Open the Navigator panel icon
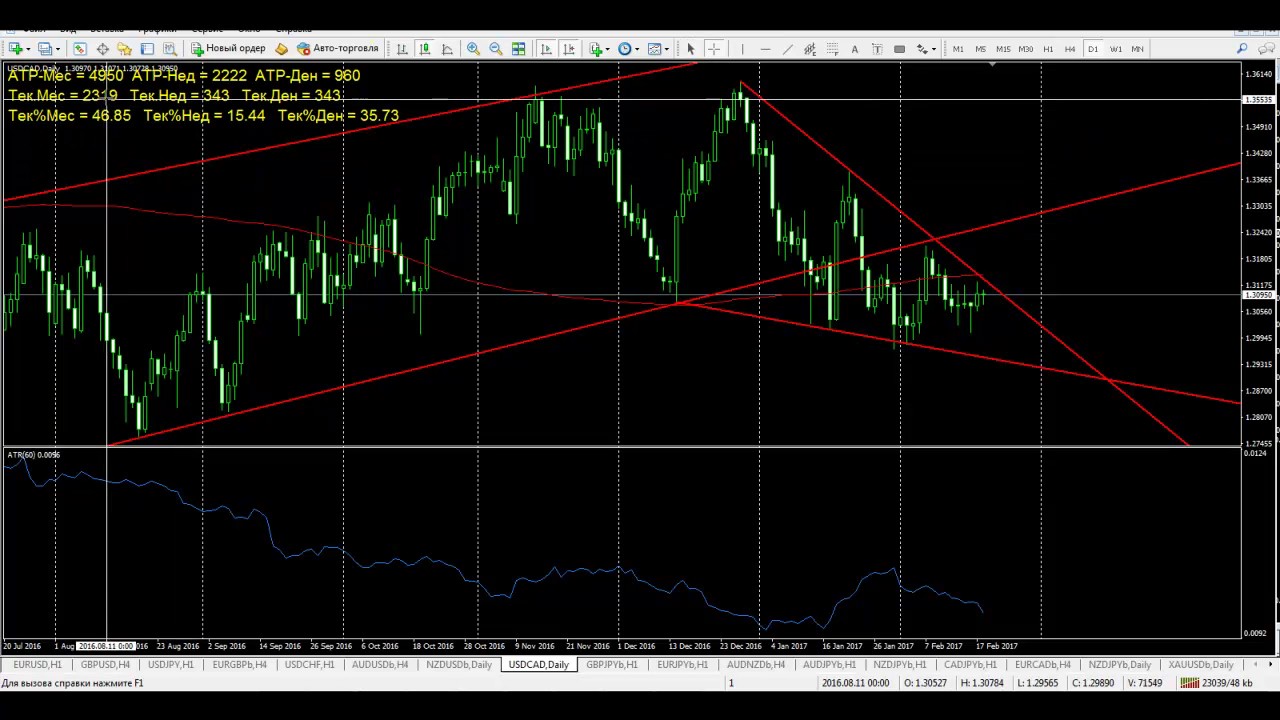1280x720 pixels. (124, 48)
